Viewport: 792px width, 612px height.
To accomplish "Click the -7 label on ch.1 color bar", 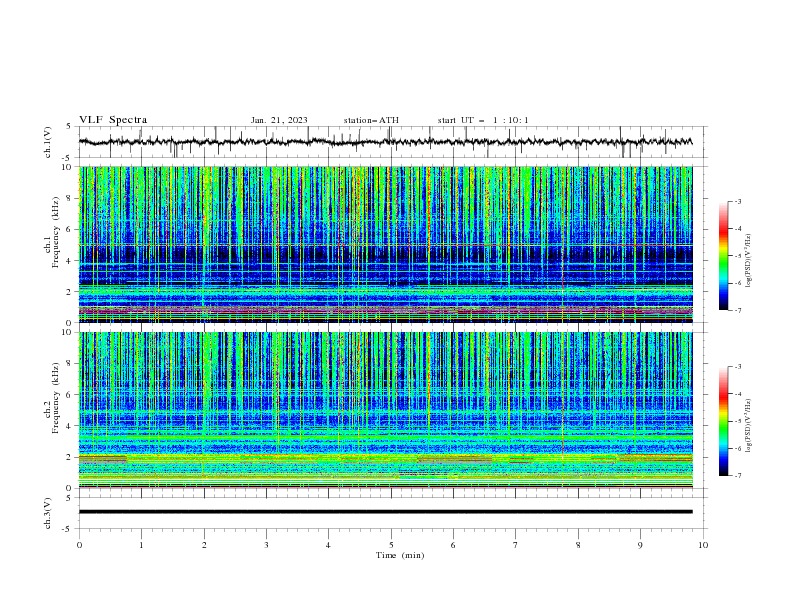I will (x=737, y=310).
